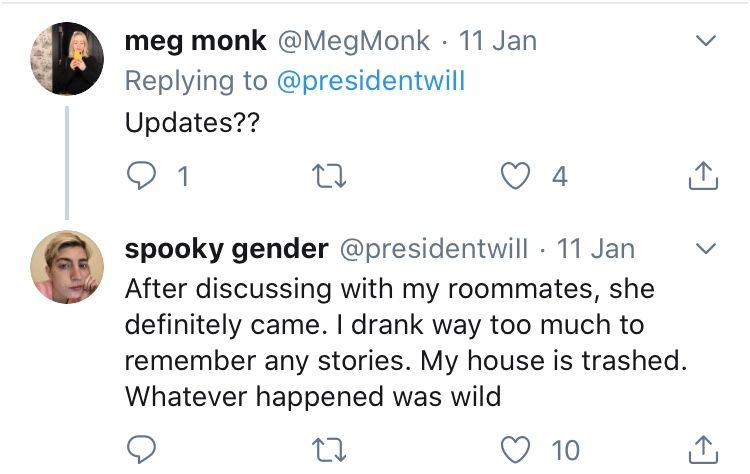Open options chevron on meg monk's tweet

click(x=706, y=41)
